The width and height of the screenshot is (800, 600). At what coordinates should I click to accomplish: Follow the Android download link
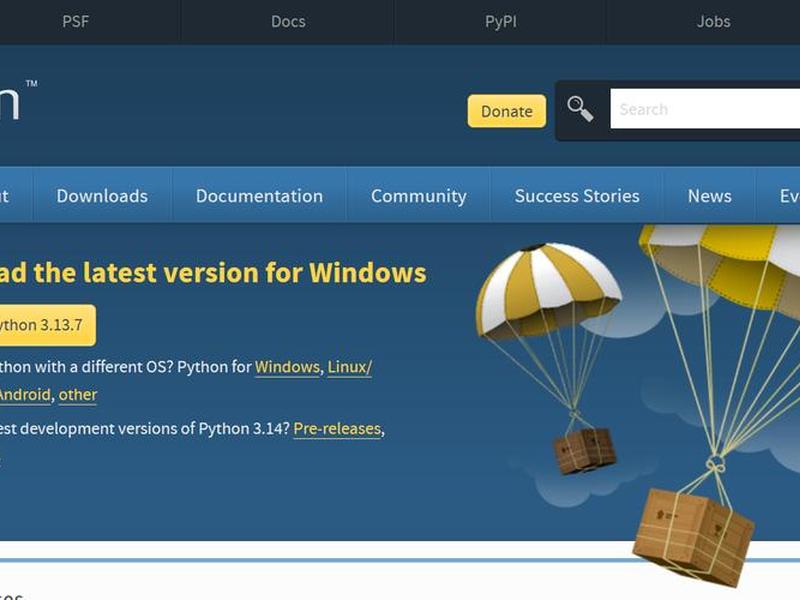pos(24,394)
